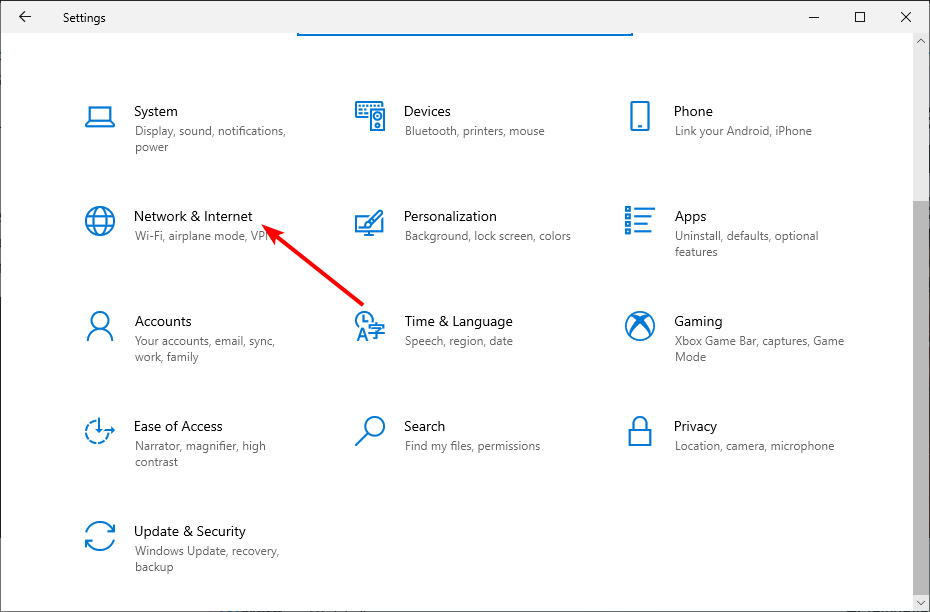Open the Ease of Access icon

tap(100, 431)
